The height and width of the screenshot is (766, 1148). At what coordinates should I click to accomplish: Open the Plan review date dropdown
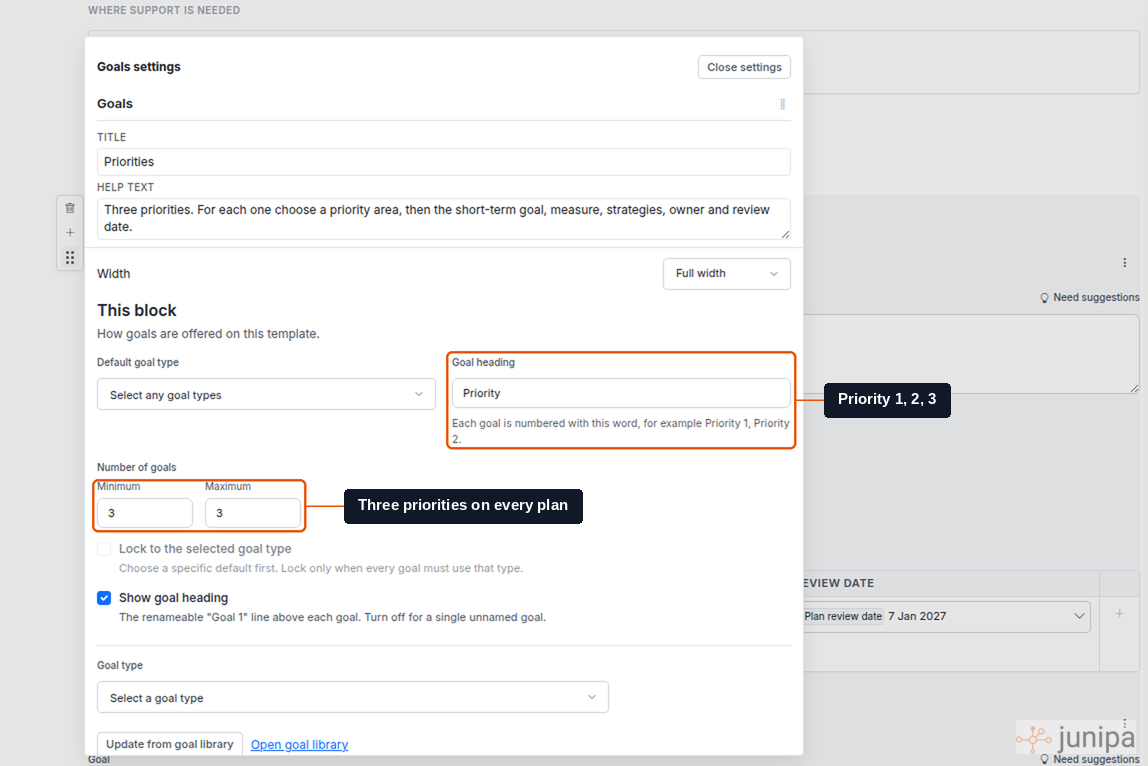(x=946, y=617)
